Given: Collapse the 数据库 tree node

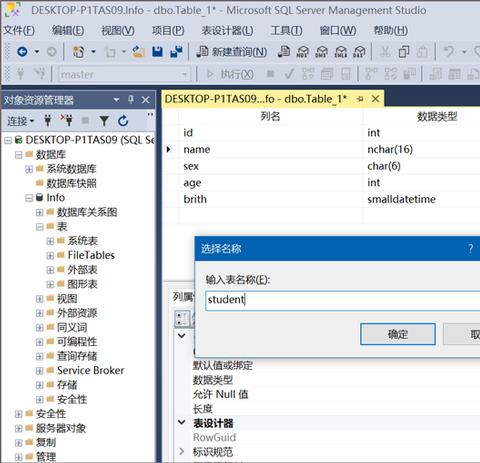Looking at the screenshot, I should [x=19, y=155].
